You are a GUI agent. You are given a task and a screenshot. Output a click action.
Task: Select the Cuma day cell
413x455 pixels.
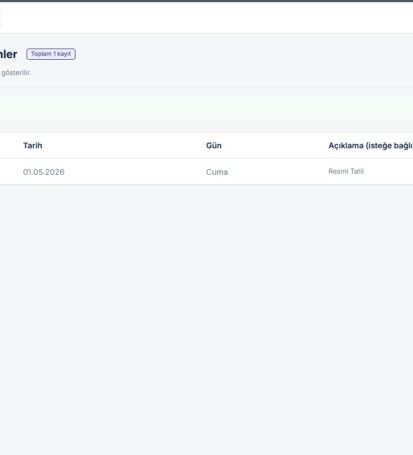pos(217,172)
